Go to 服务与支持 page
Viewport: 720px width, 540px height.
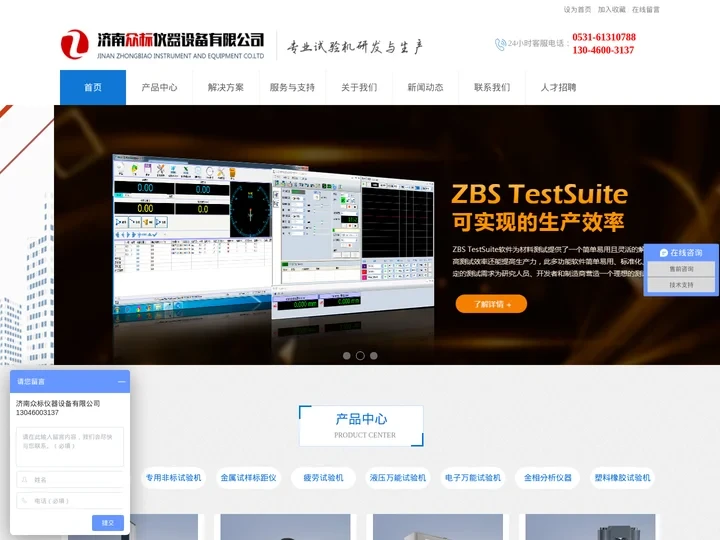pos(292,87)
